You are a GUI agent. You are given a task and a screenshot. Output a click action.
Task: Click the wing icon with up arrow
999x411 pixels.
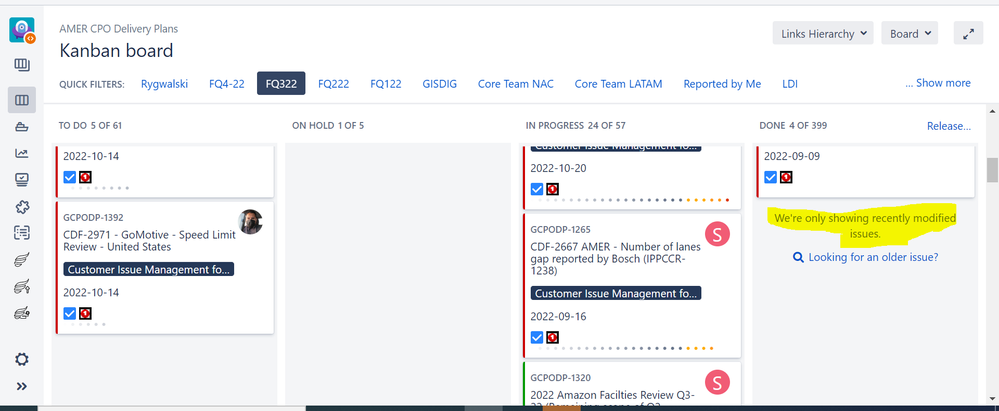pos(22,287)
